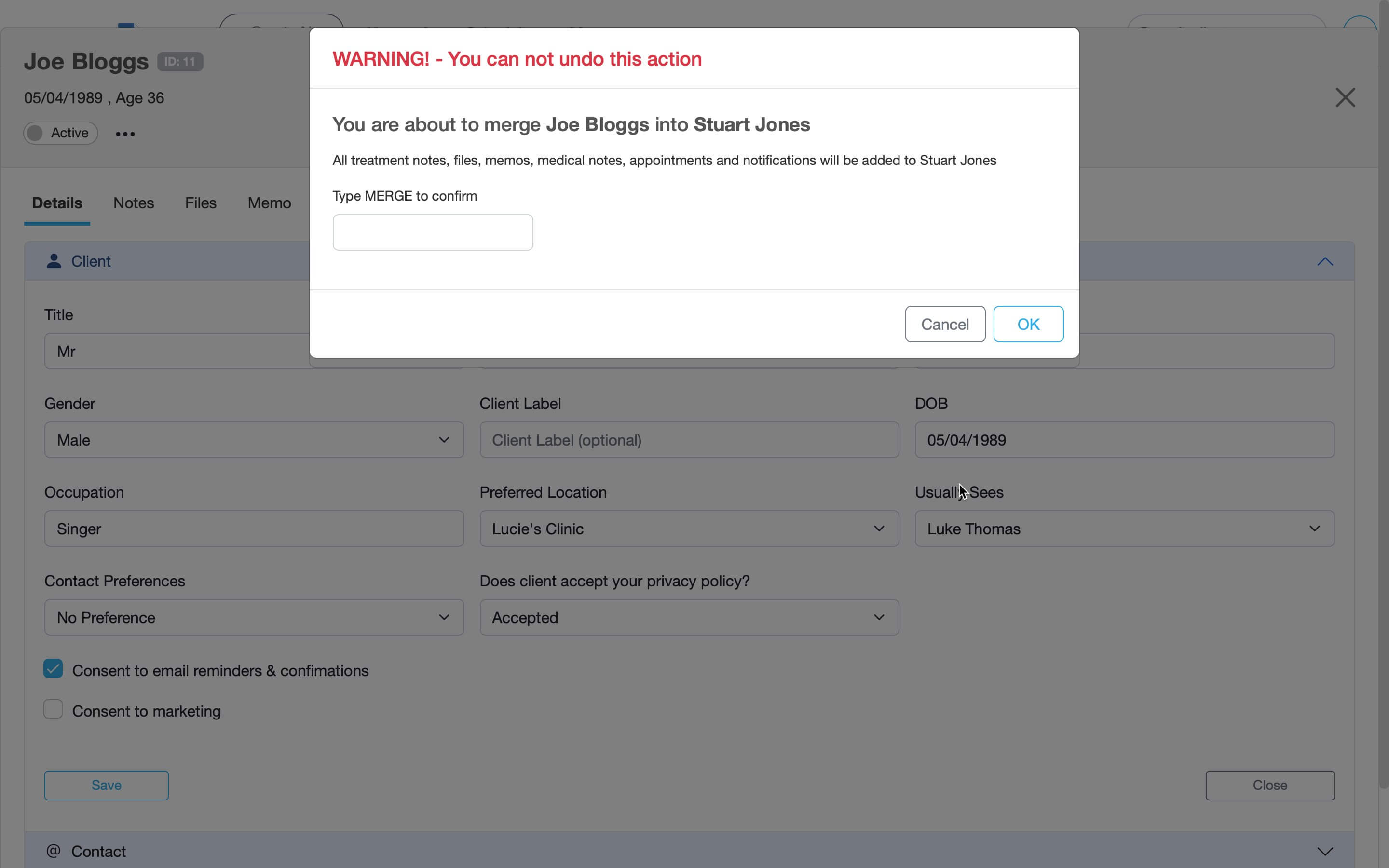Confirm merge with the OK button
This screenshot has width=1389, height=868.
click(x=1028, y=325)
